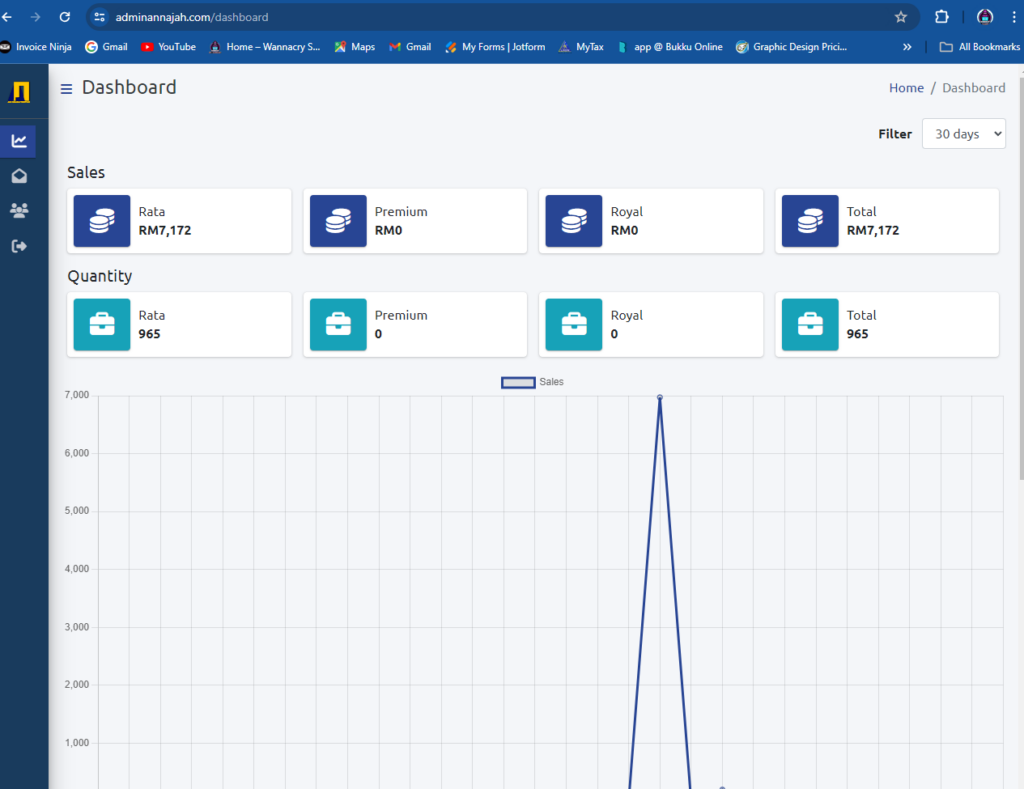Open the Chrome three-dot menu
The width and height of the screenshot is (1024, 789).
(1014, 17)
